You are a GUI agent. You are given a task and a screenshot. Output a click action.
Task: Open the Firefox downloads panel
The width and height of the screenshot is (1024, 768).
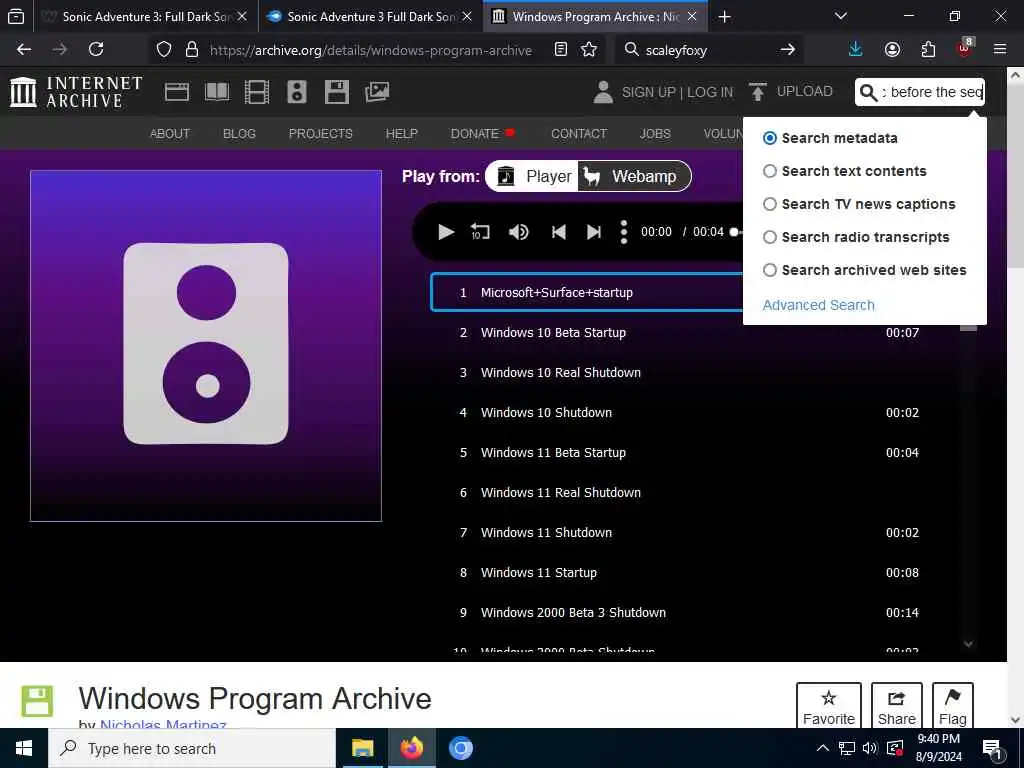pos(856,50)
